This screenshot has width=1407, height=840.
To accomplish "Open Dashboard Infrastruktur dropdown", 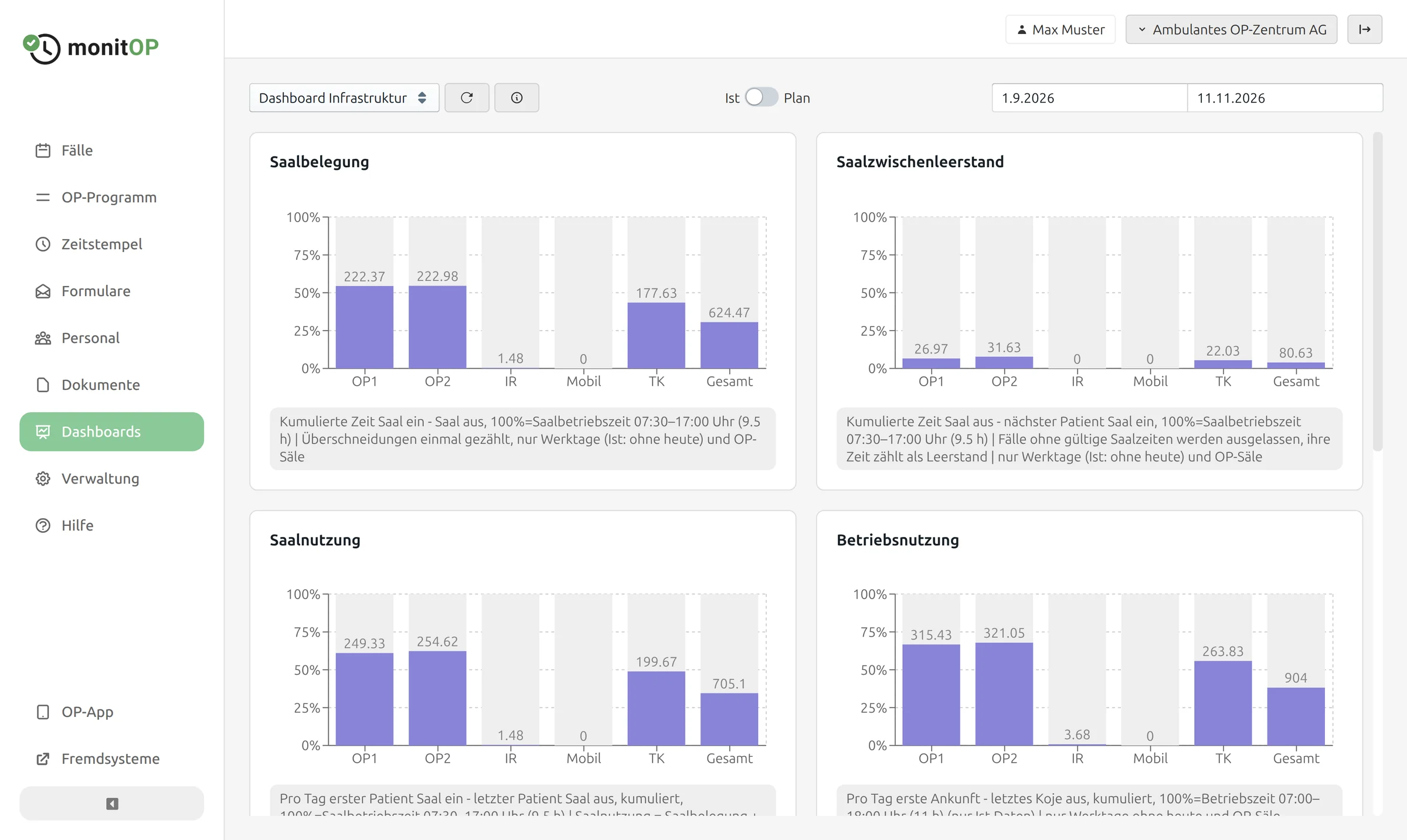I will coord(344,98).
